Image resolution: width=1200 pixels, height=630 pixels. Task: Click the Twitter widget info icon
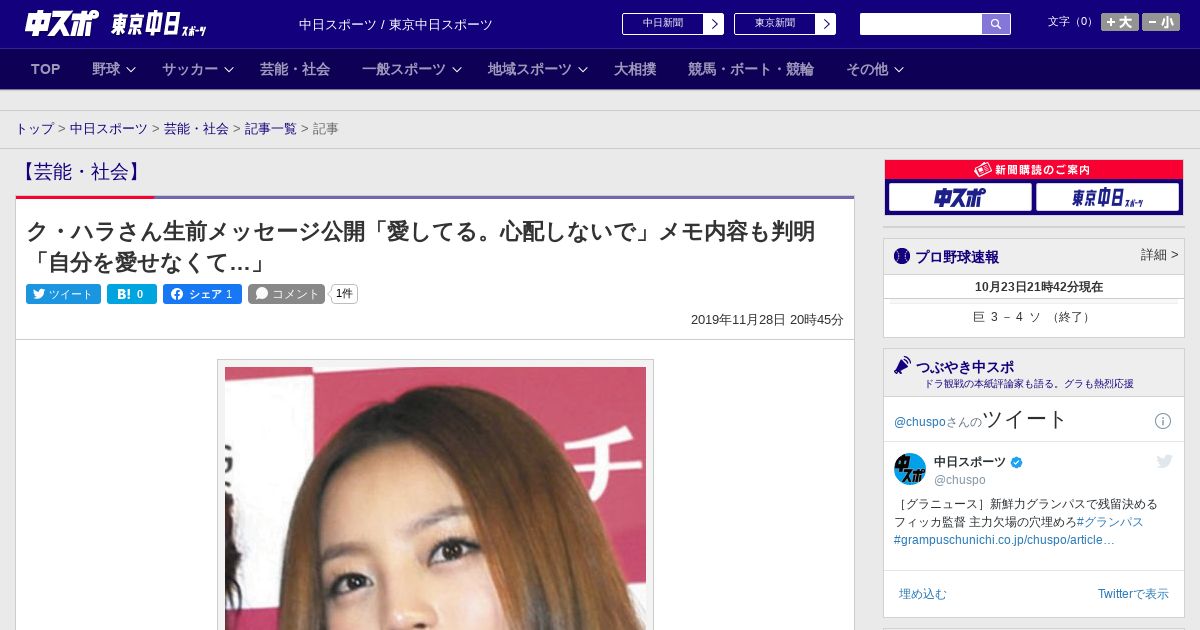point(1163,421)
